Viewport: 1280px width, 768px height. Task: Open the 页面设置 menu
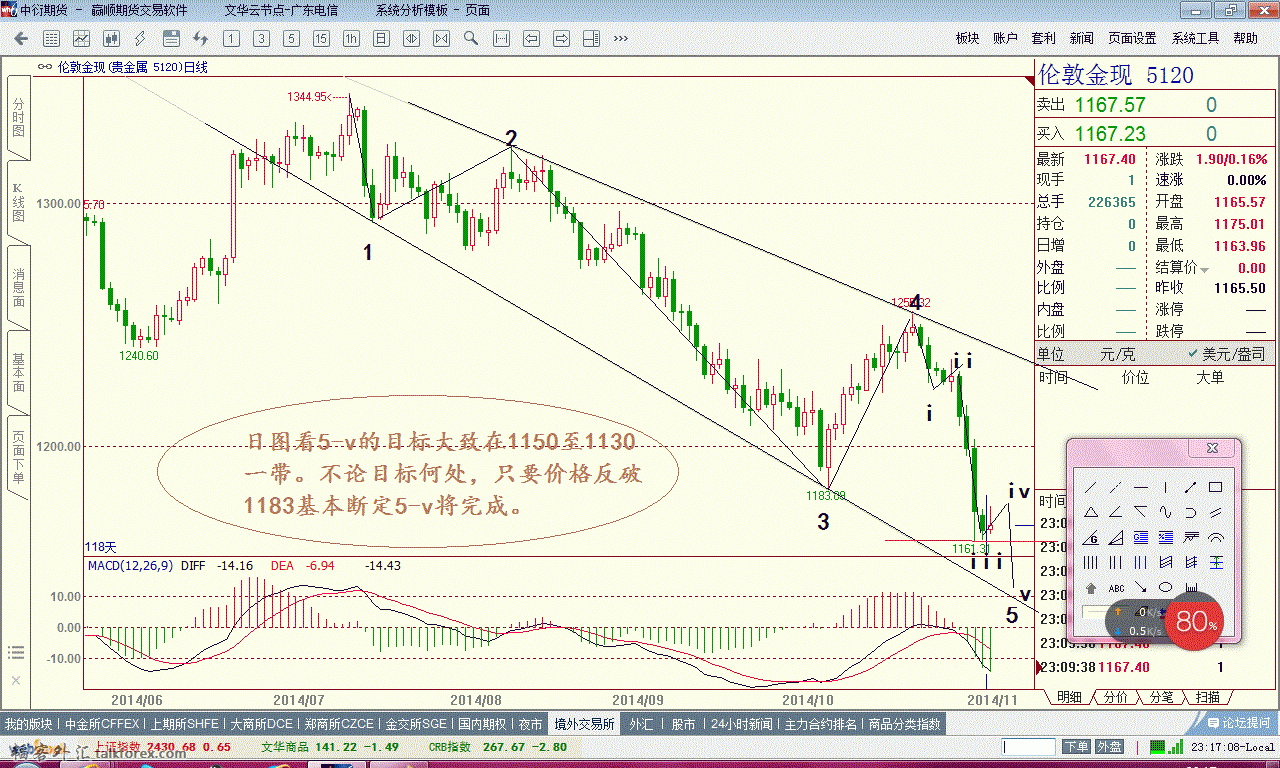(x=1131, y=38)
